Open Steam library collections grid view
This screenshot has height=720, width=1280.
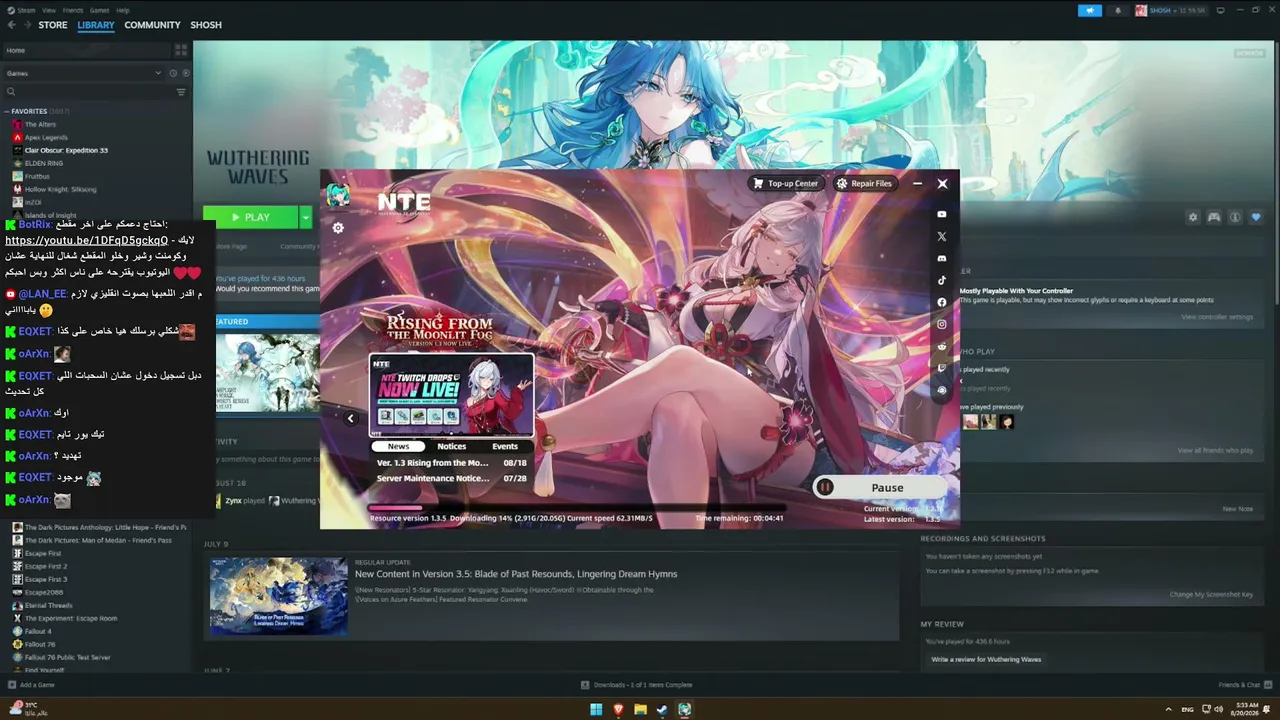181,50
